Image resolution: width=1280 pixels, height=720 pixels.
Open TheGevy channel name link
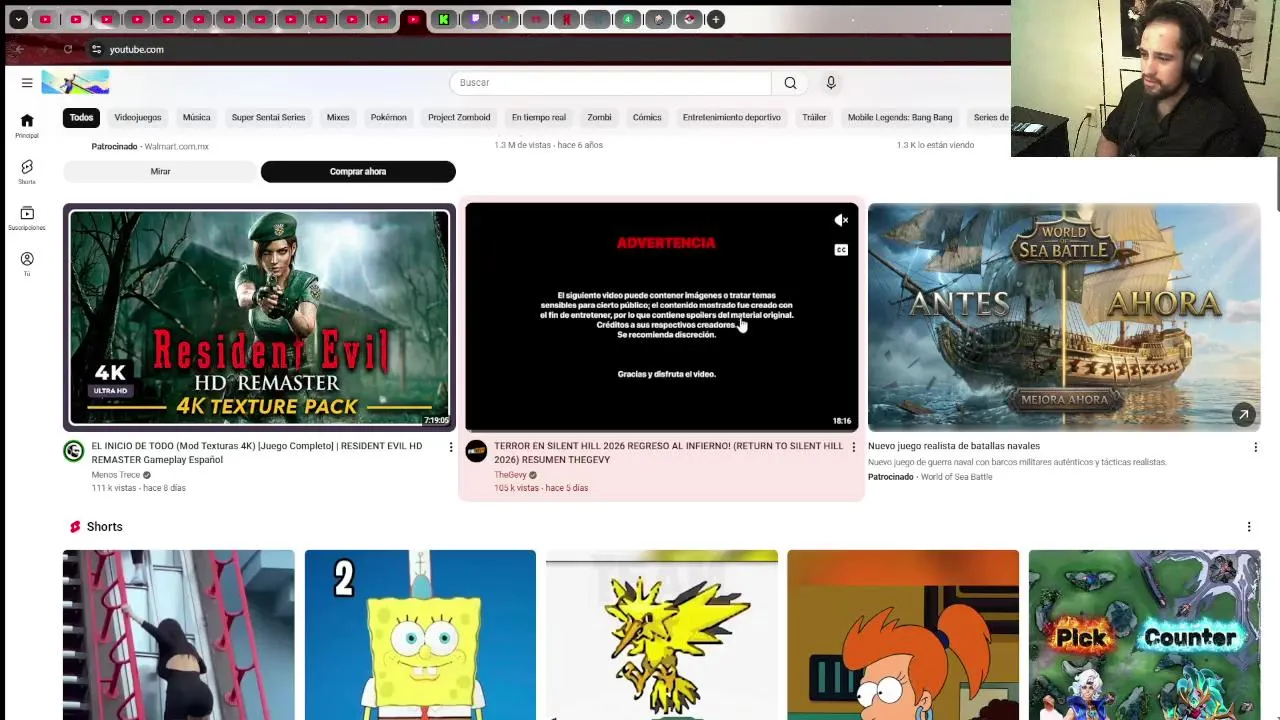[510, 475]
